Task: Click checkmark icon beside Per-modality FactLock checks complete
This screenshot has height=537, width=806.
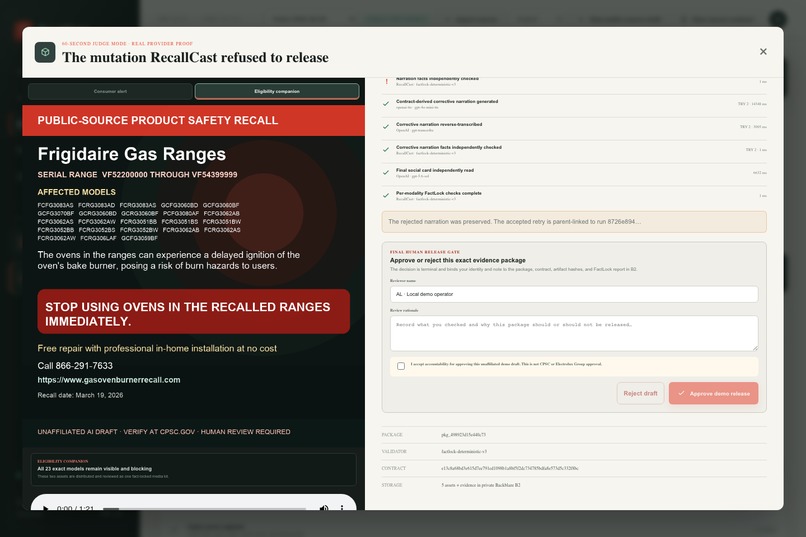Action: click(x=386, y=195)
